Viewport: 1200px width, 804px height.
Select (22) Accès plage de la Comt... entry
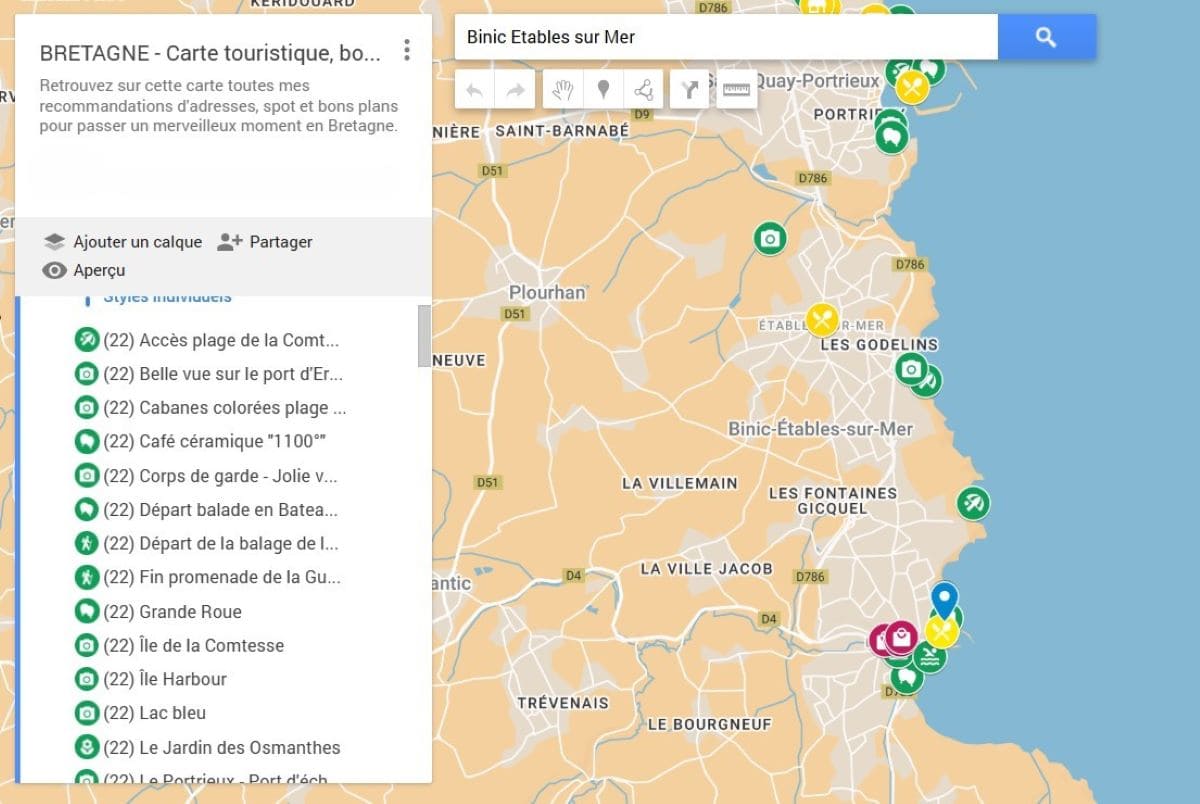pos(208,340)
